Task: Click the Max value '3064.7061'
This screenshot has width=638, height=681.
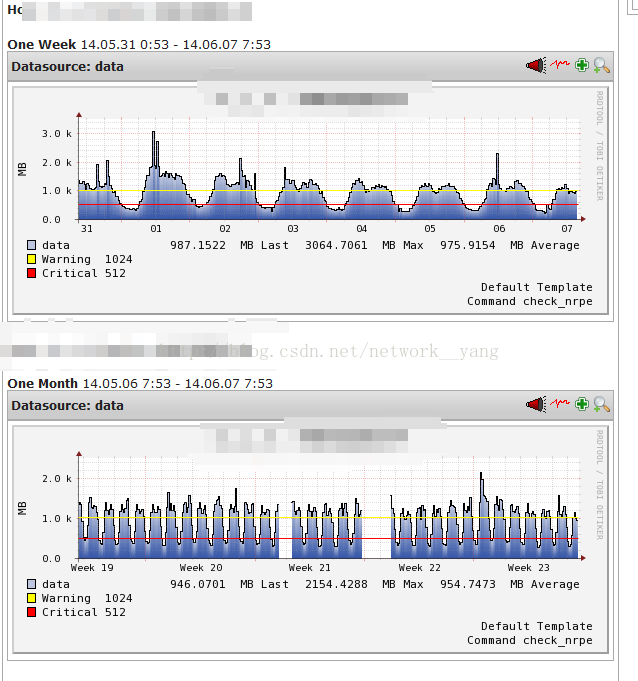Action: coord(336,245)
